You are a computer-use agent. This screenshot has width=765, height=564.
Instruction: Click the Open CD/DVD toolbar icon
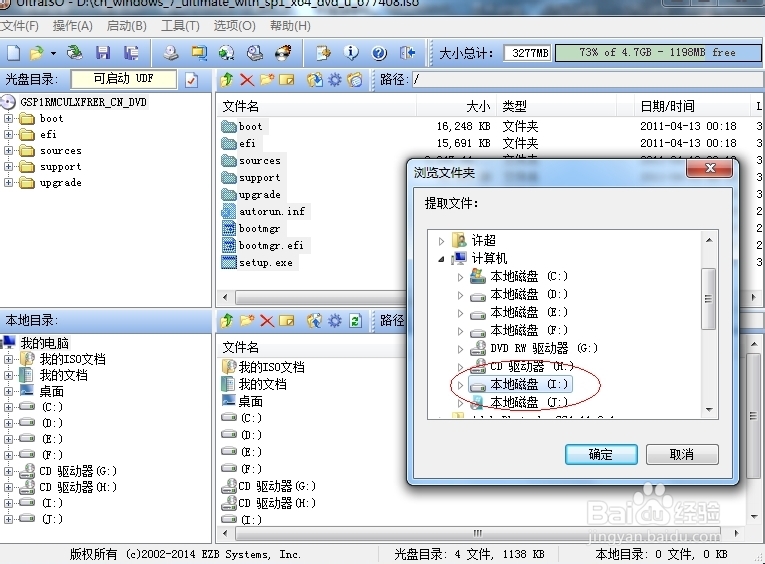click(x=74, y=53)
